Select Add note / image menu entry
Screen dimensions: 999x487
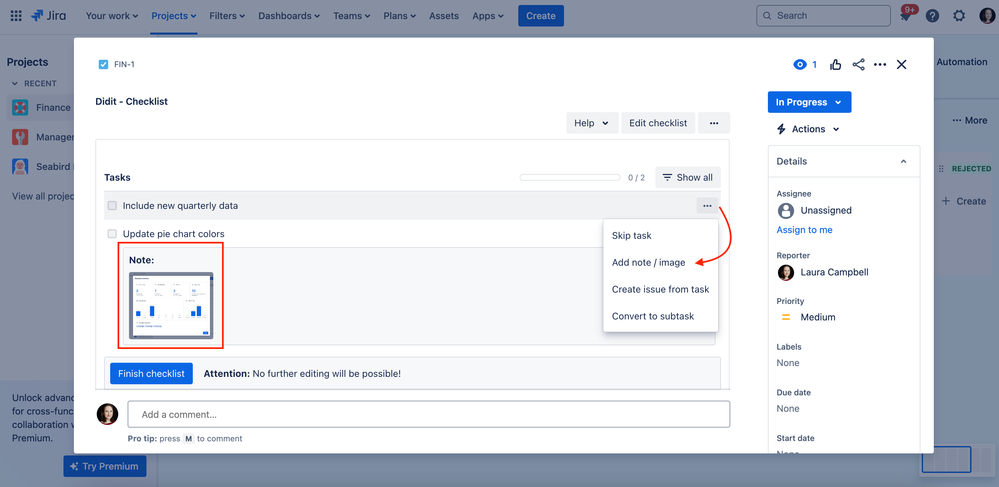point(661,263)
